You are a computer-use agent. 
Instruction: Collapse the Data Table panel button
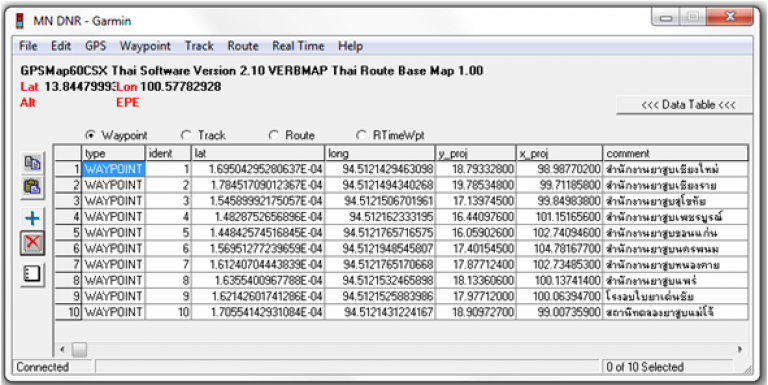click(684, 105)
